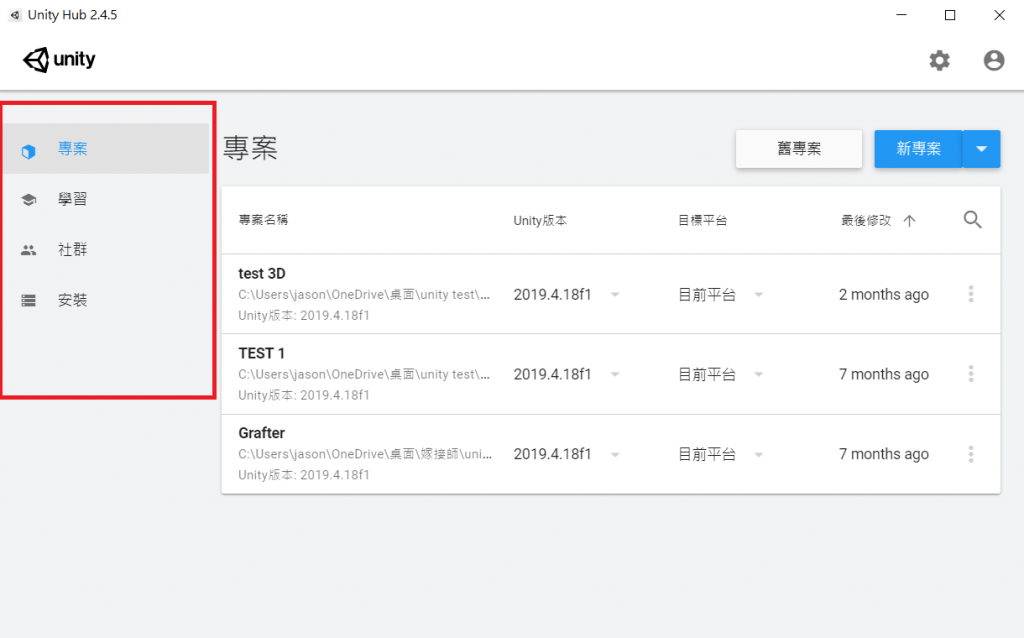Click the 目標平台 column header
This screenshot has width=1024, height=638.
703,221
